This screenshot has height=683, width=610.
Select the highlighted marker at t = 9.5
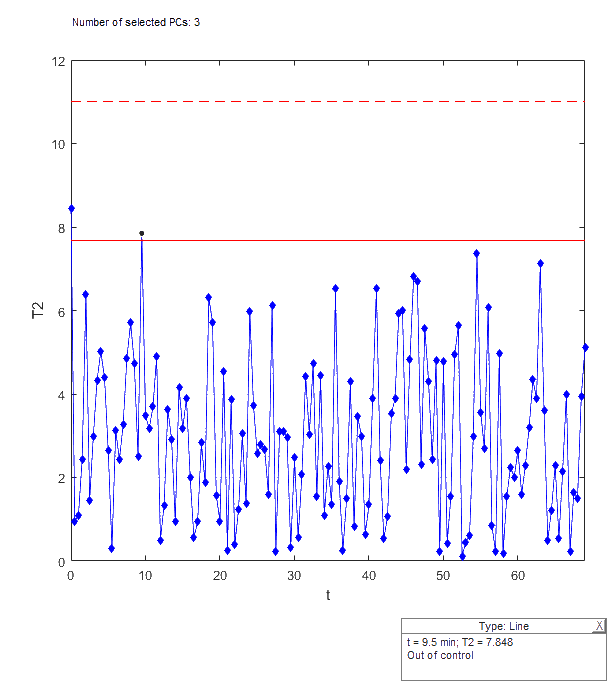point(141,234)
